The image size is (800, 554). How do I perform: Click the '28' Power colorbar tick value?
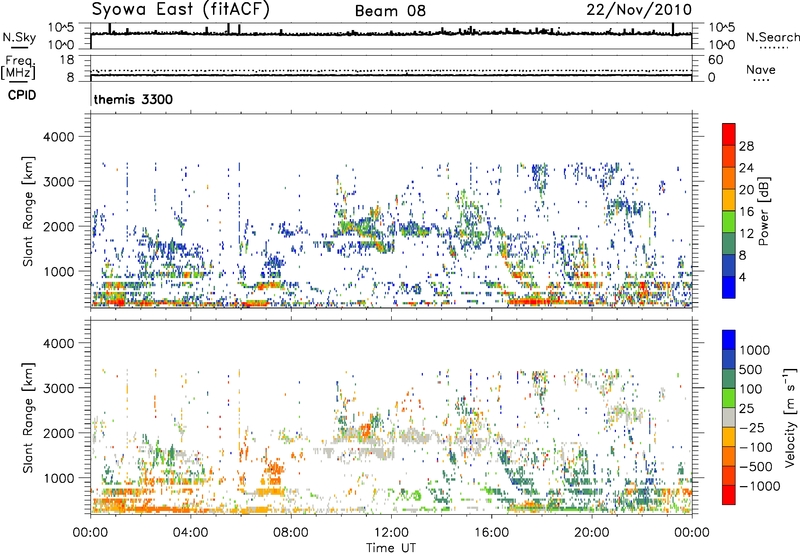point(746,146)
